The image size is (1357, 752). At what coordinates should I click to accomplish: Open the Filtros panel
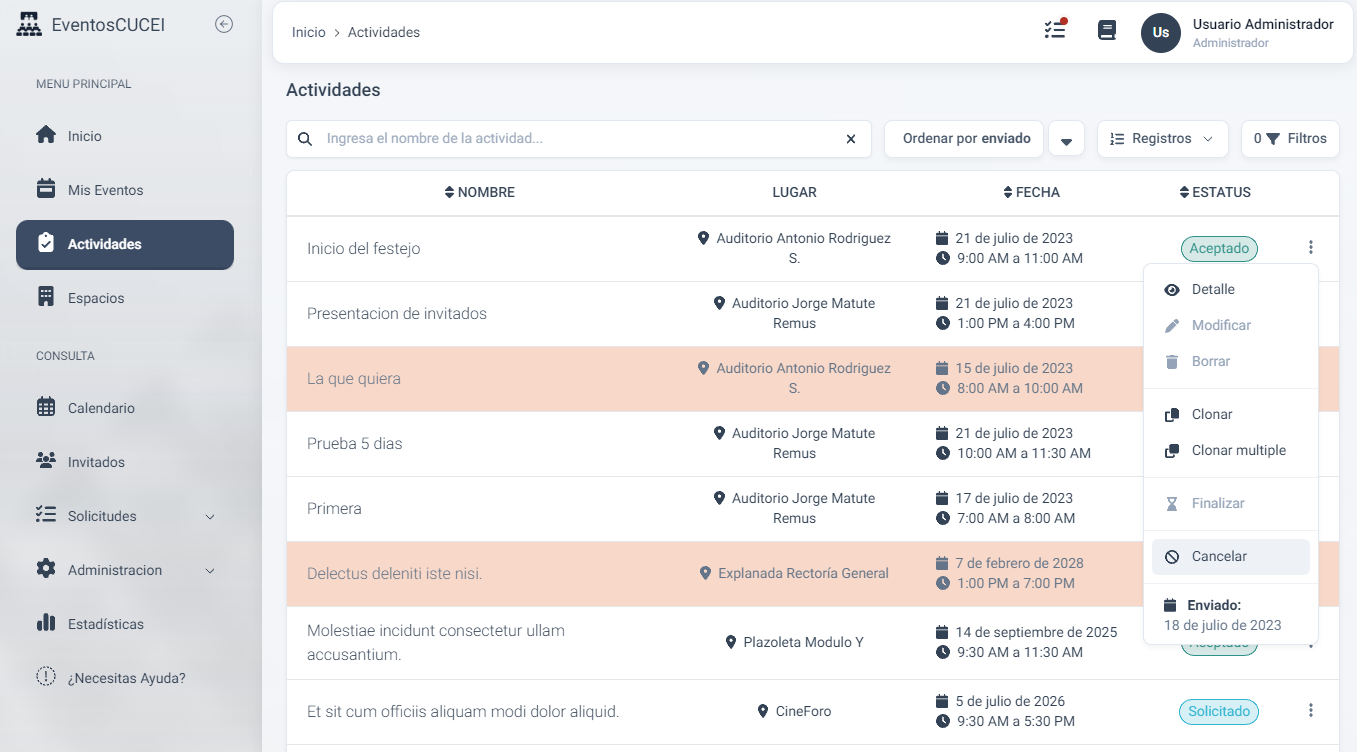click(1290, 138)
